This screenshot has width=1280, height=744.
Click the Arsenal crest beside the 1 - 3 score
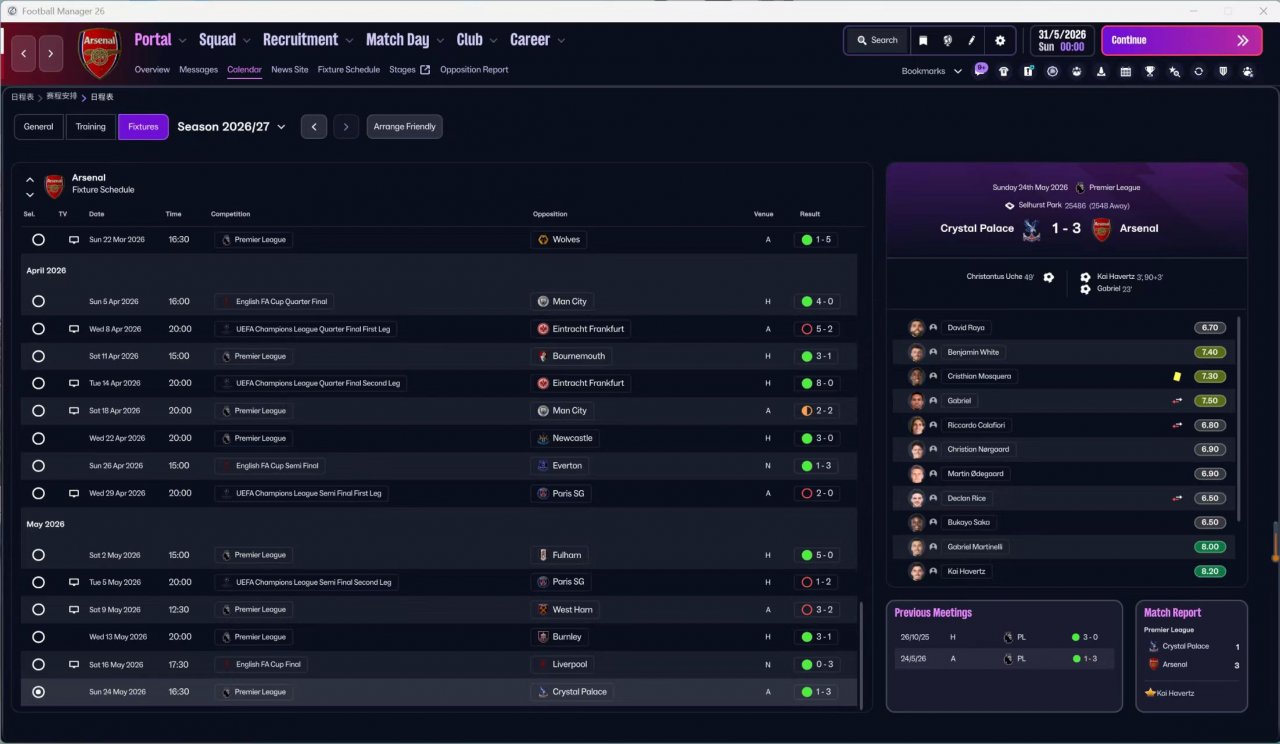click(1101, 229)
